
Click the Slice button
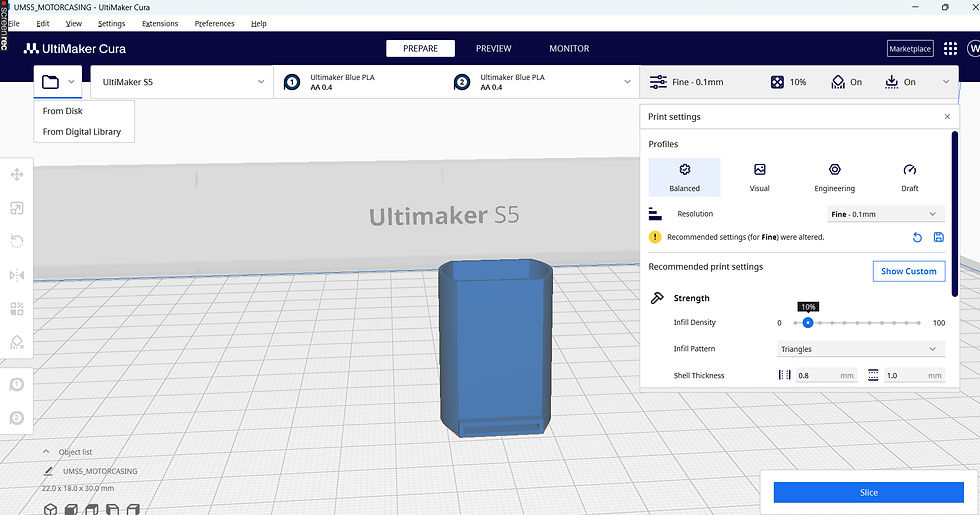click(868, 492)
